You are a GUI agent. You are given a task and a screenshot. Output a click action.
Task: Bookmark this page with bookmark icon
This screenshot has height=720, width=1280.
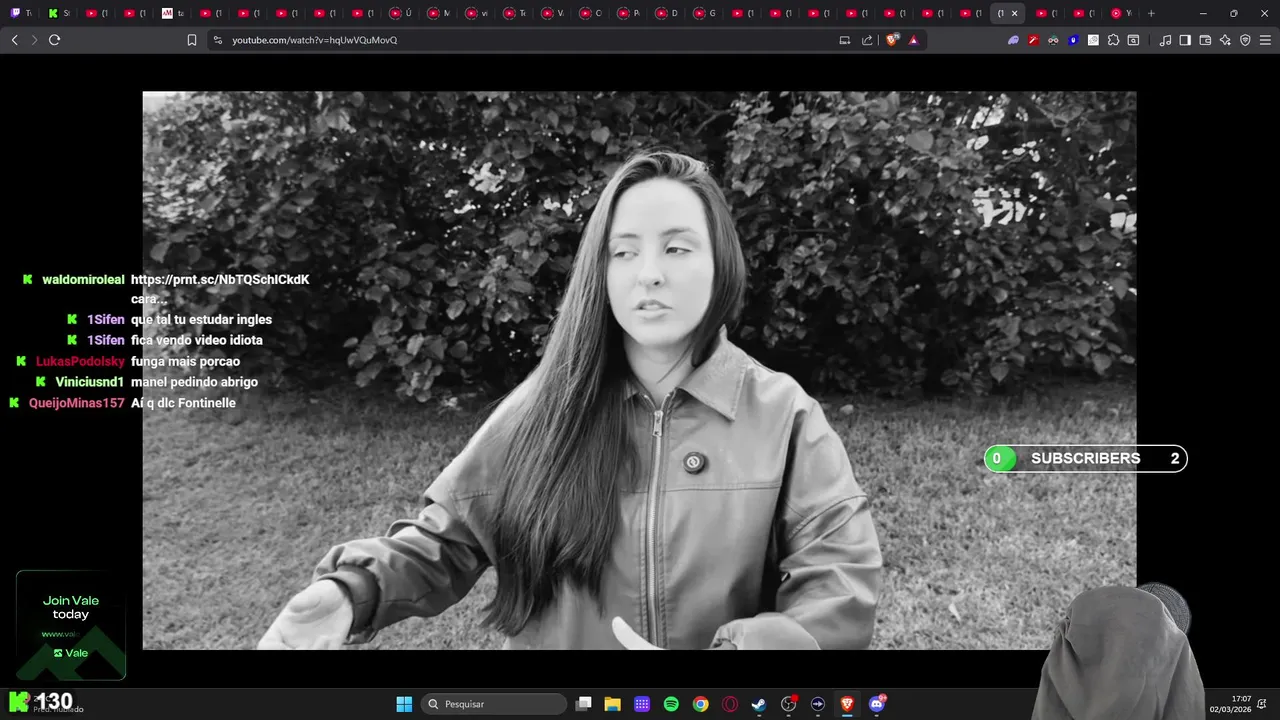(x=192, y=40)
